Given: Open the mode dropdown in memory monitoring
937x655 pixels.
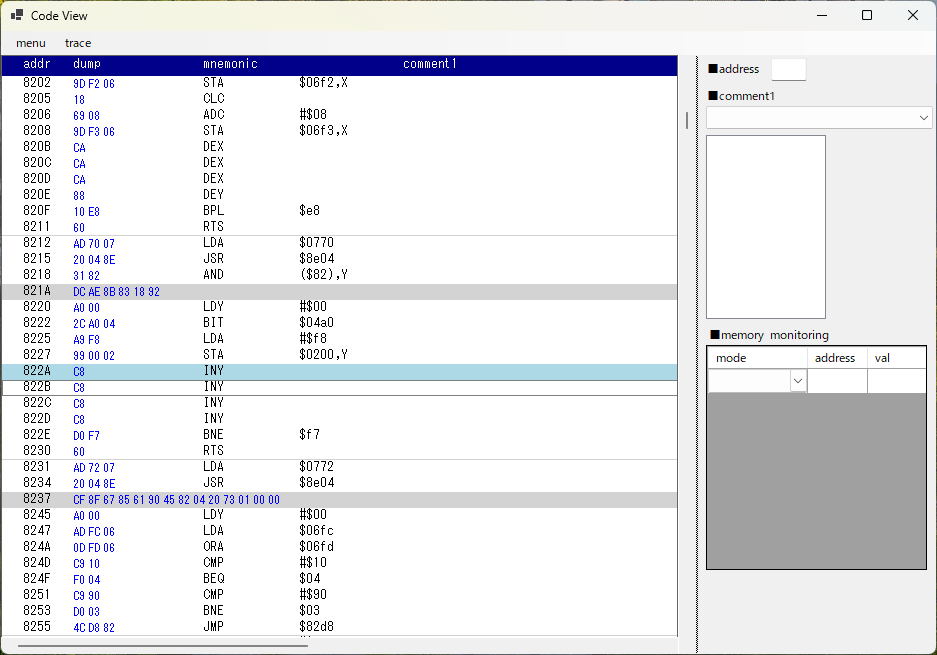Looking at the screenshot, I should click(798, 381).
